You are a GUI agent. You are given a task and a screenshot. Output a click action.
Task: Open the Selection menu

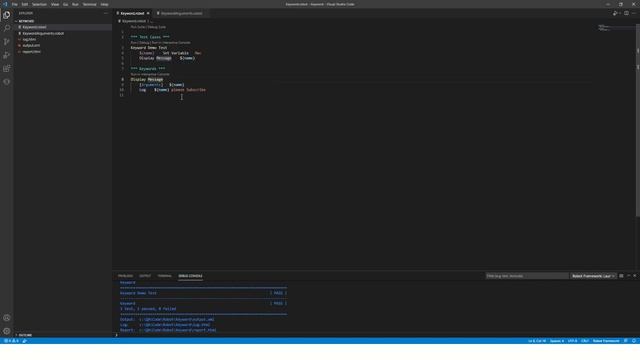click(39, 4)
